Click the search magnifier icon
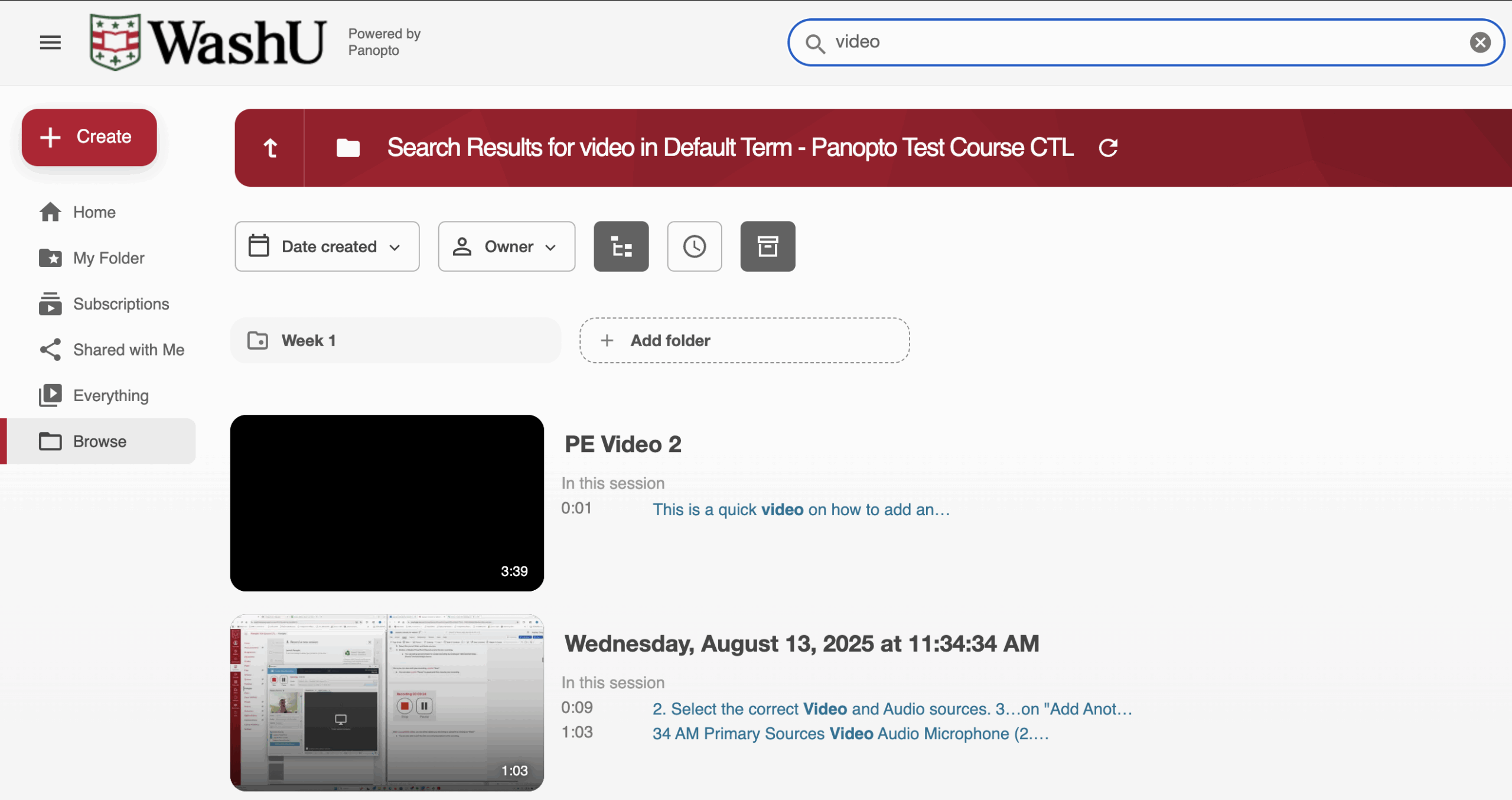The height and width of the screenshot is (800, 1512). [x=815, y=43]
